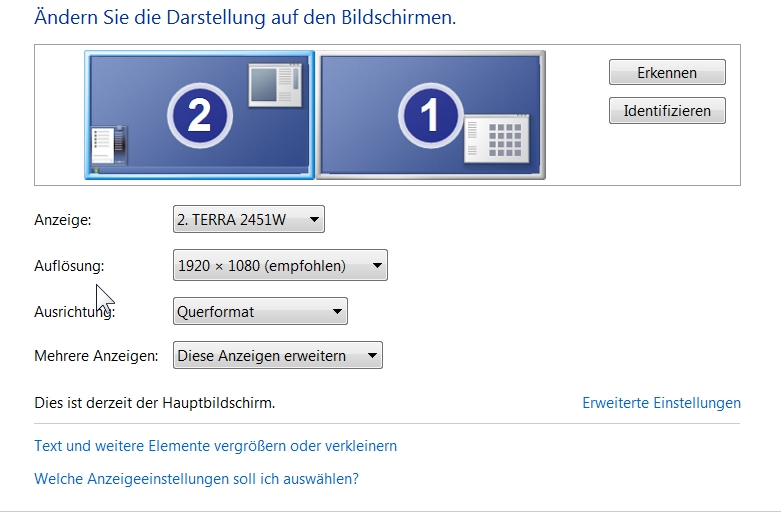Select monitor 2 thumbnail
This screenshot has width=781, height=515.
(x=199, y=115)
